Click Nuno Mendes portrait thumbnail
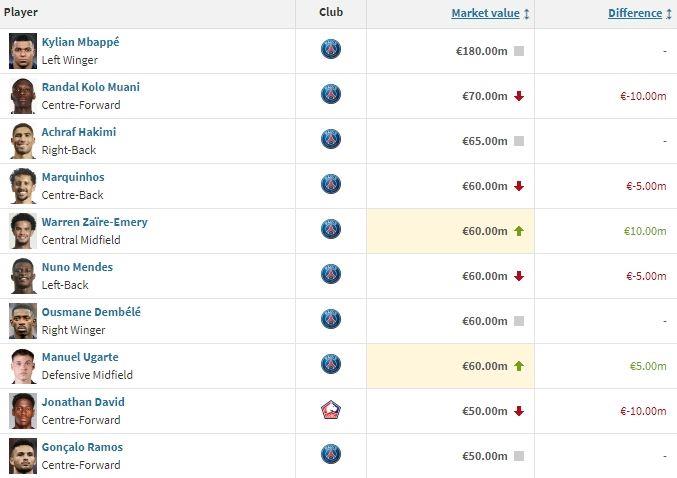677x478 pixels. point(23,276)
